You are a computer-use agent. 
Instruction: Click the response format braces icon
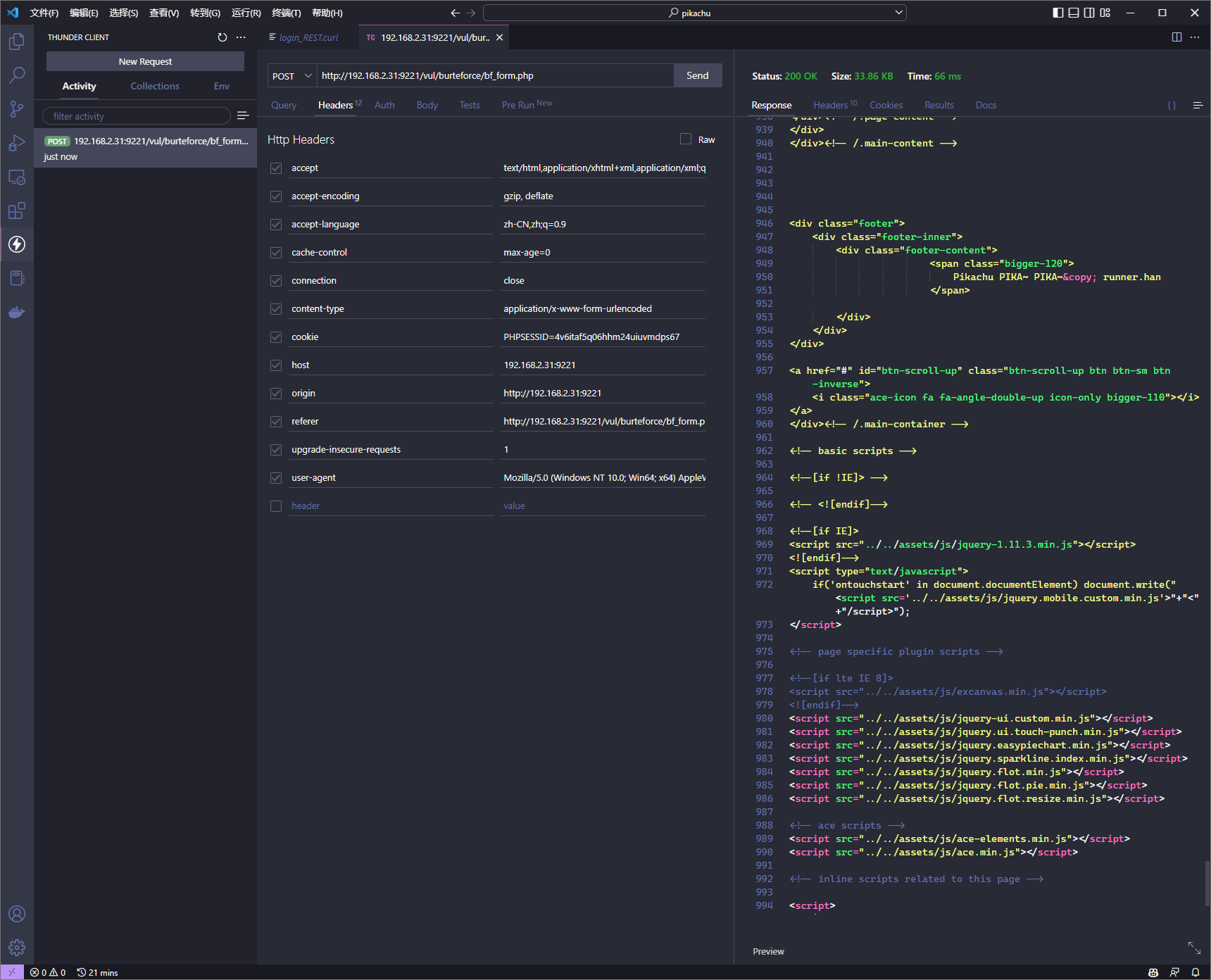point(1172,105)
